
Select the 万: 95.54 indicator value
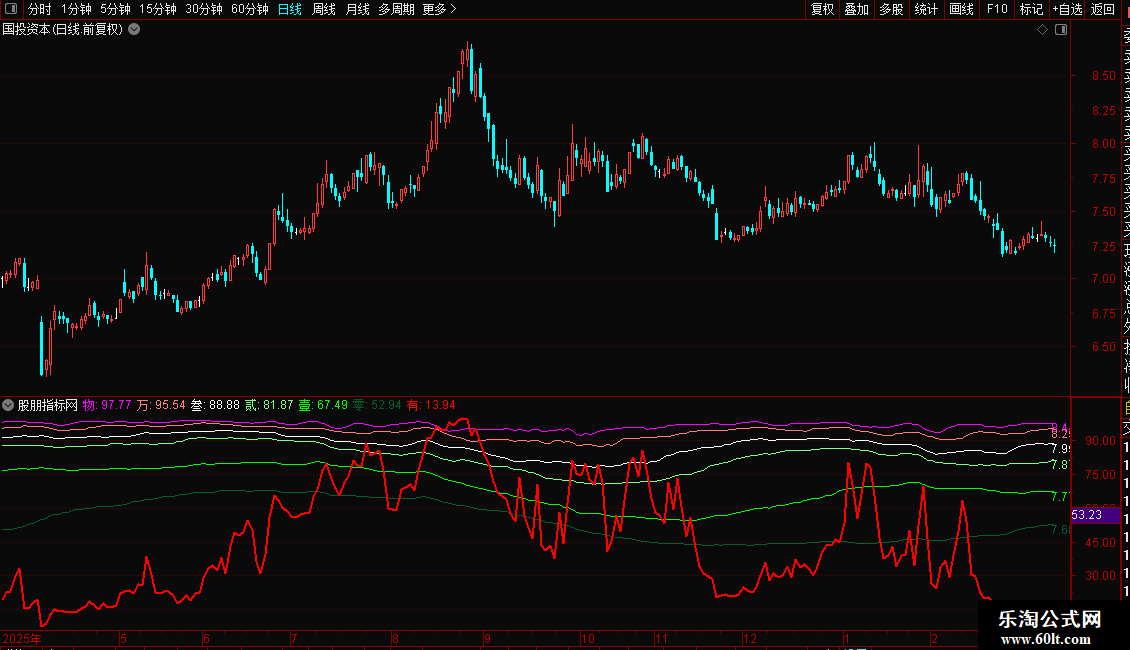(161, 405)
